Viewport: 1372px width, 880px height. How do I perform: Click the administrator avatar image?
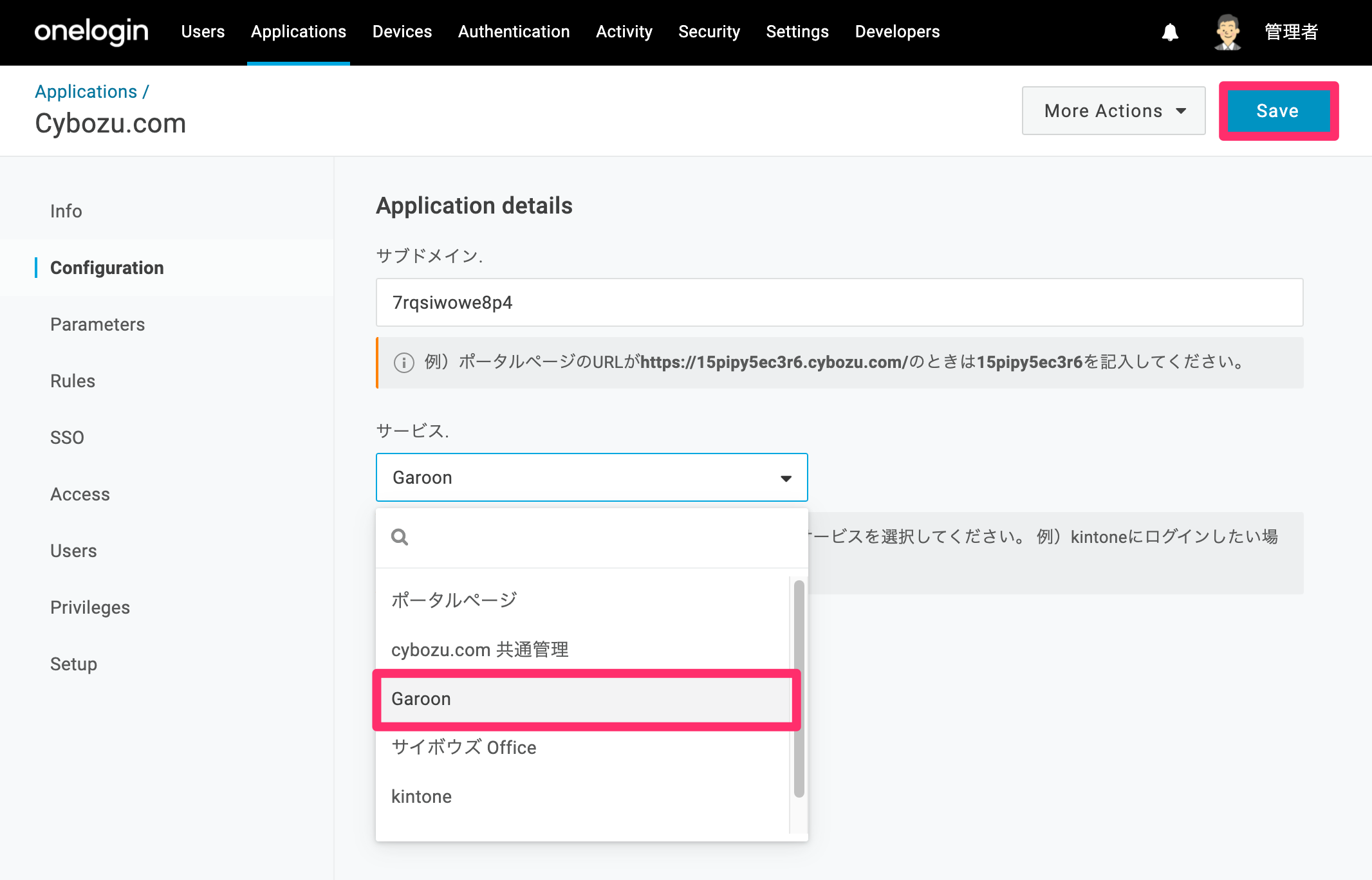pyautogui.click(x=1228, y=32)
